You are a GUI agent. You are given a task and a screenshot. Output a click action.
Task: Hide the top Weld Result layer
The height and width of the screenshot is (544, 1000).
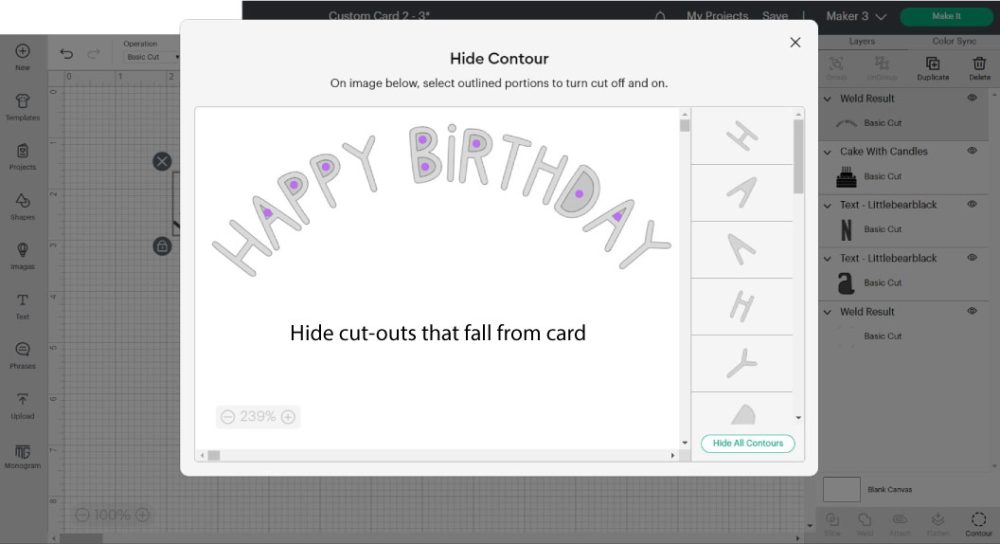[x=972, y=98]
